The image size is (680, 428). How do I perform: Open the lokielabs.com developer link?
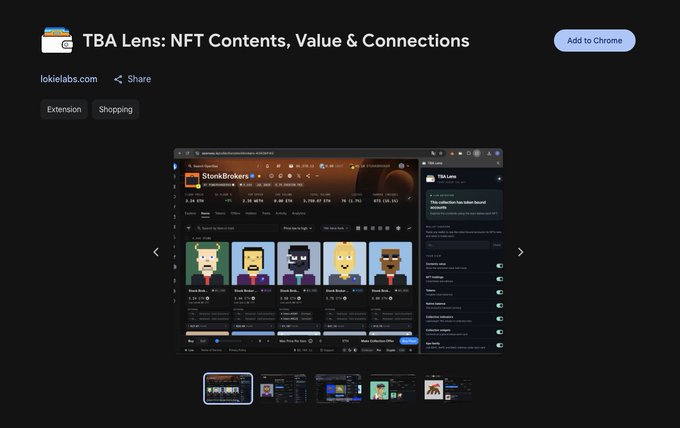69,79
